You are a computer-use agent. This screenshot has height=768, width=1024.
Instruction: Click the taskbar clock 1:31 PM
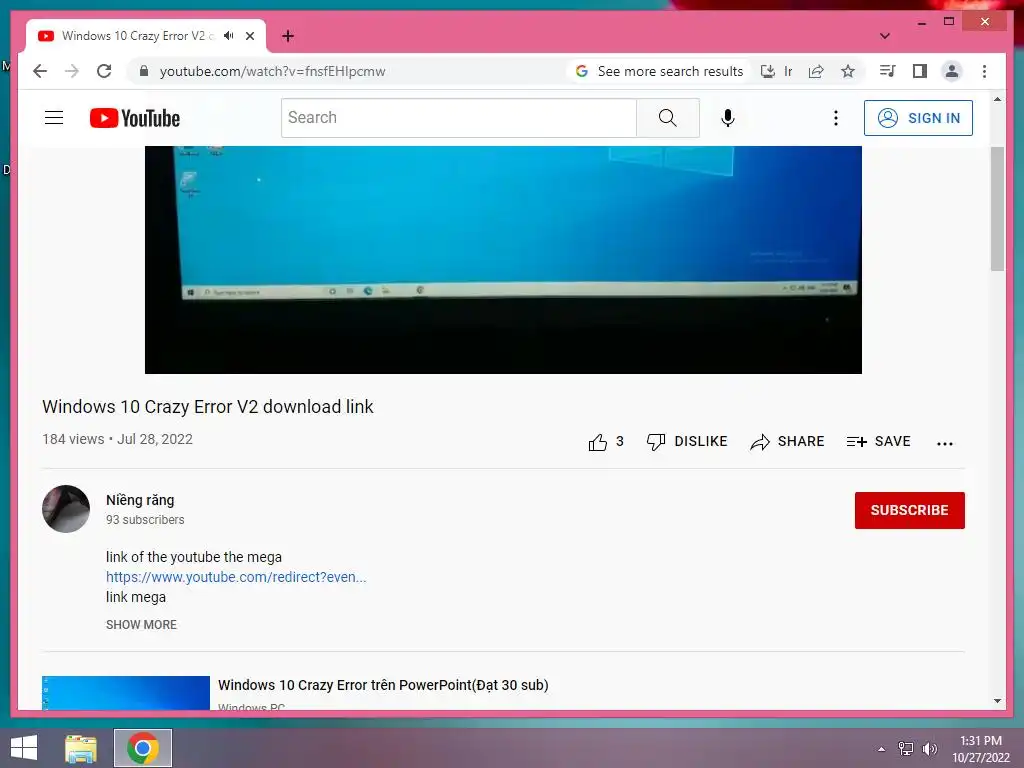980,749
